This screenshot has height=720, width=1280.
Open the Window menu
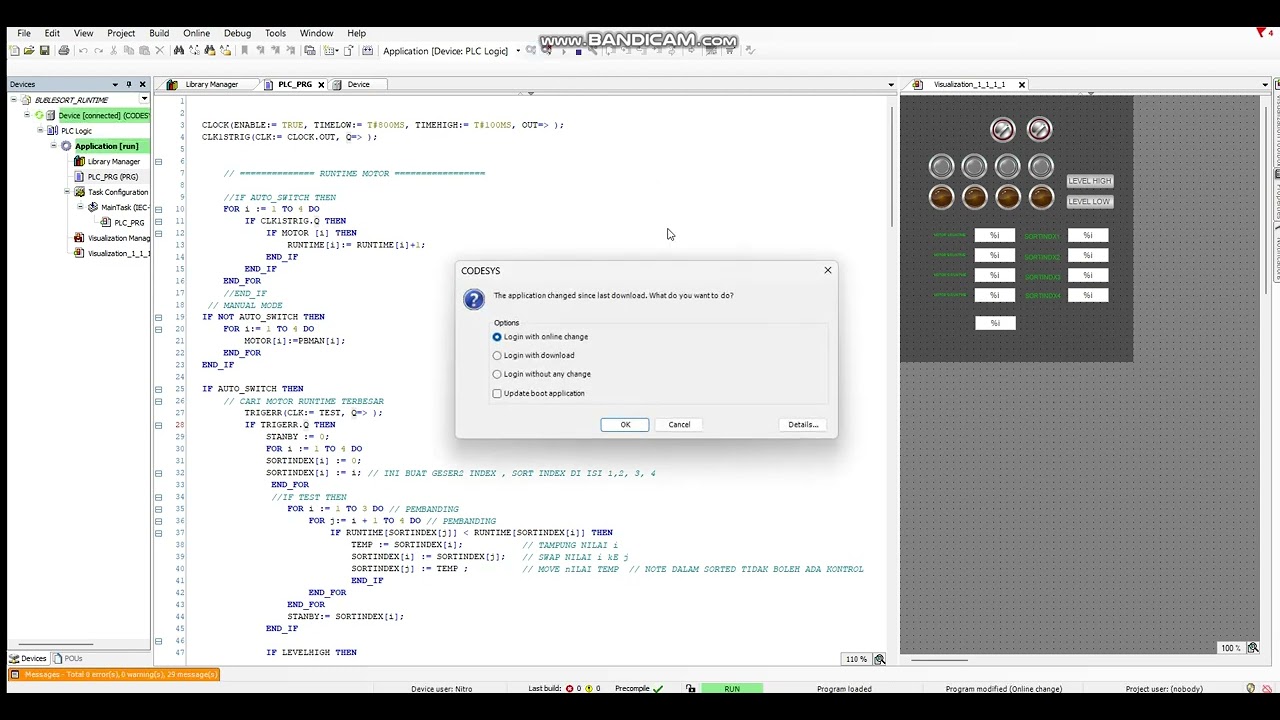pos(316,33)
